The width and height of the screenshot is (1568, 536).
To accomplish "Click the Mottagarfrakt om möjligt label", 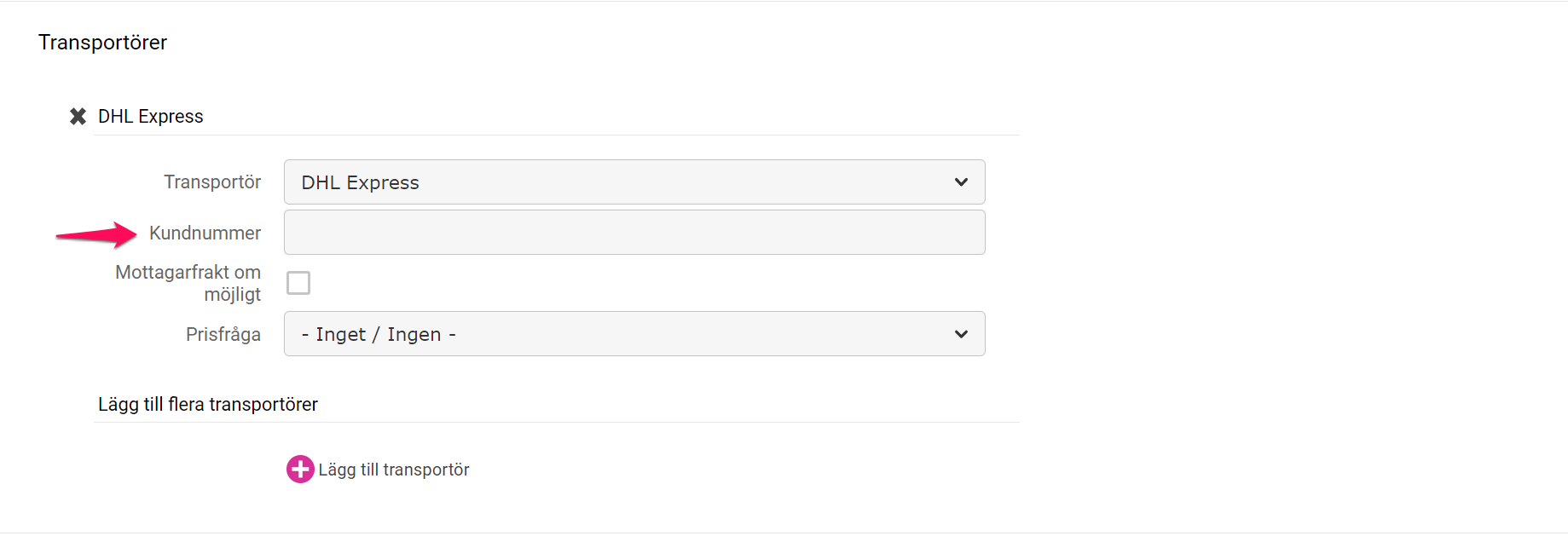I will (188, 283).
